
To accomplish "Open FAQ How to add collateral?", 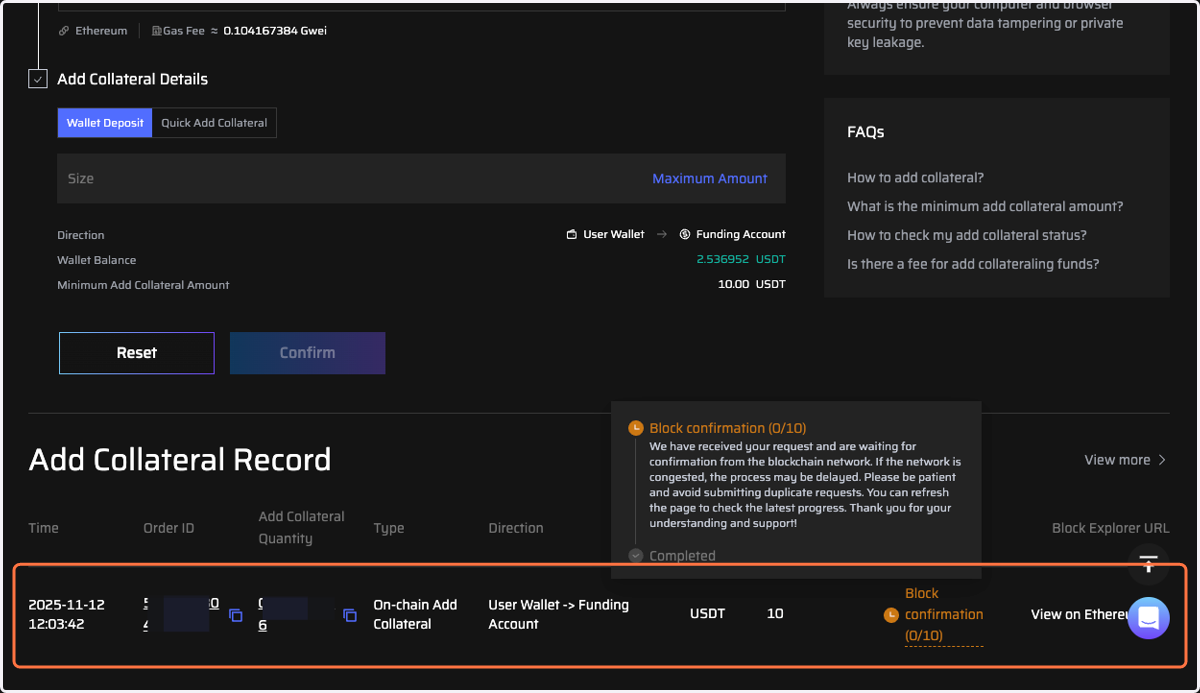I will (915, 178).
